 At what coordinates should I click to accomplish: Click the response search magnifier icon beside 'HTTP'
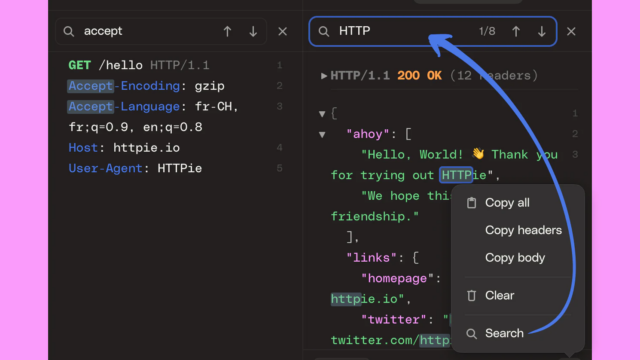click(x=324, y=31)
